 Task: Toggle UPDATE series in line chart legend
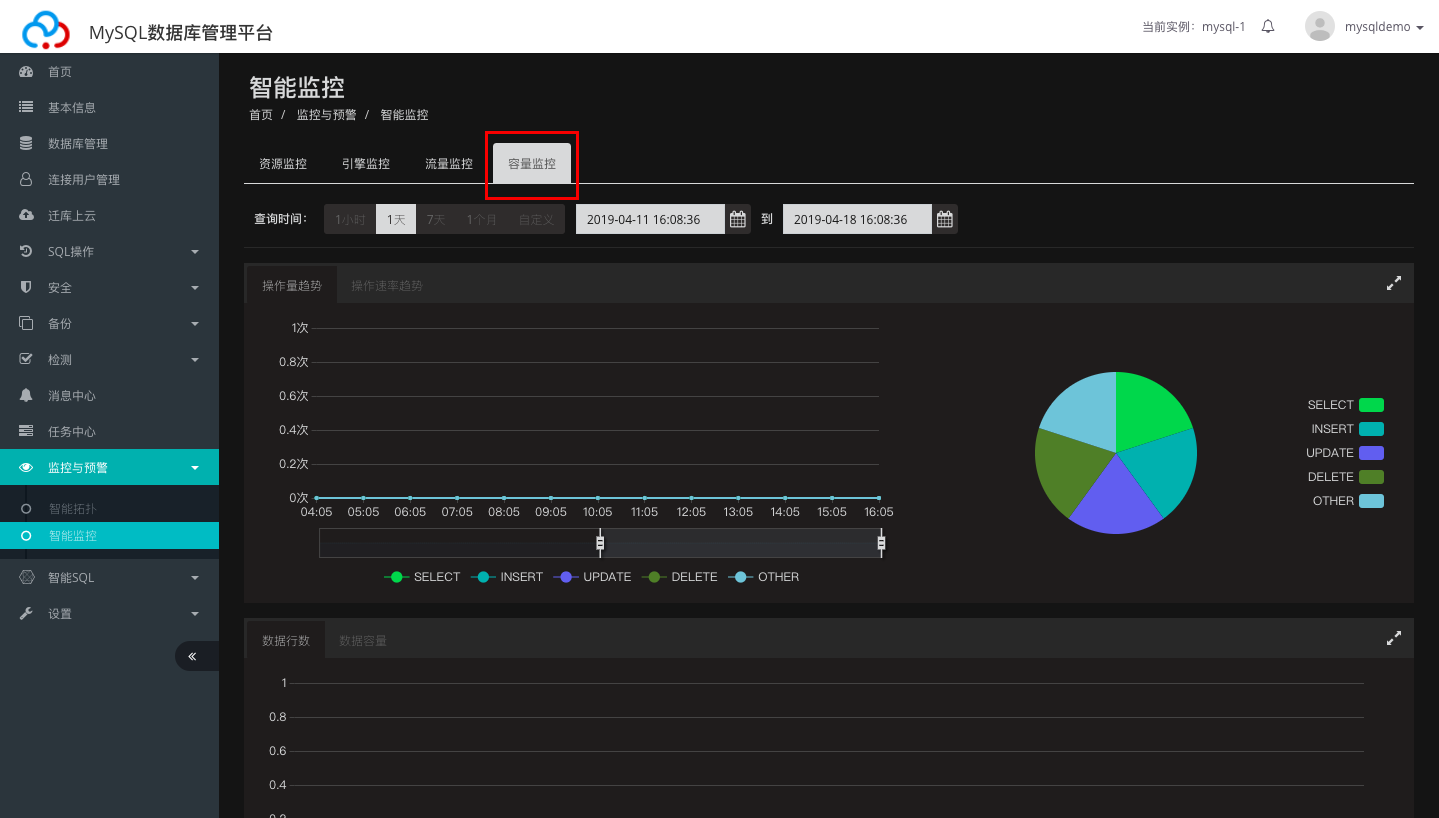pyautogui.click(x=592, y=577)
